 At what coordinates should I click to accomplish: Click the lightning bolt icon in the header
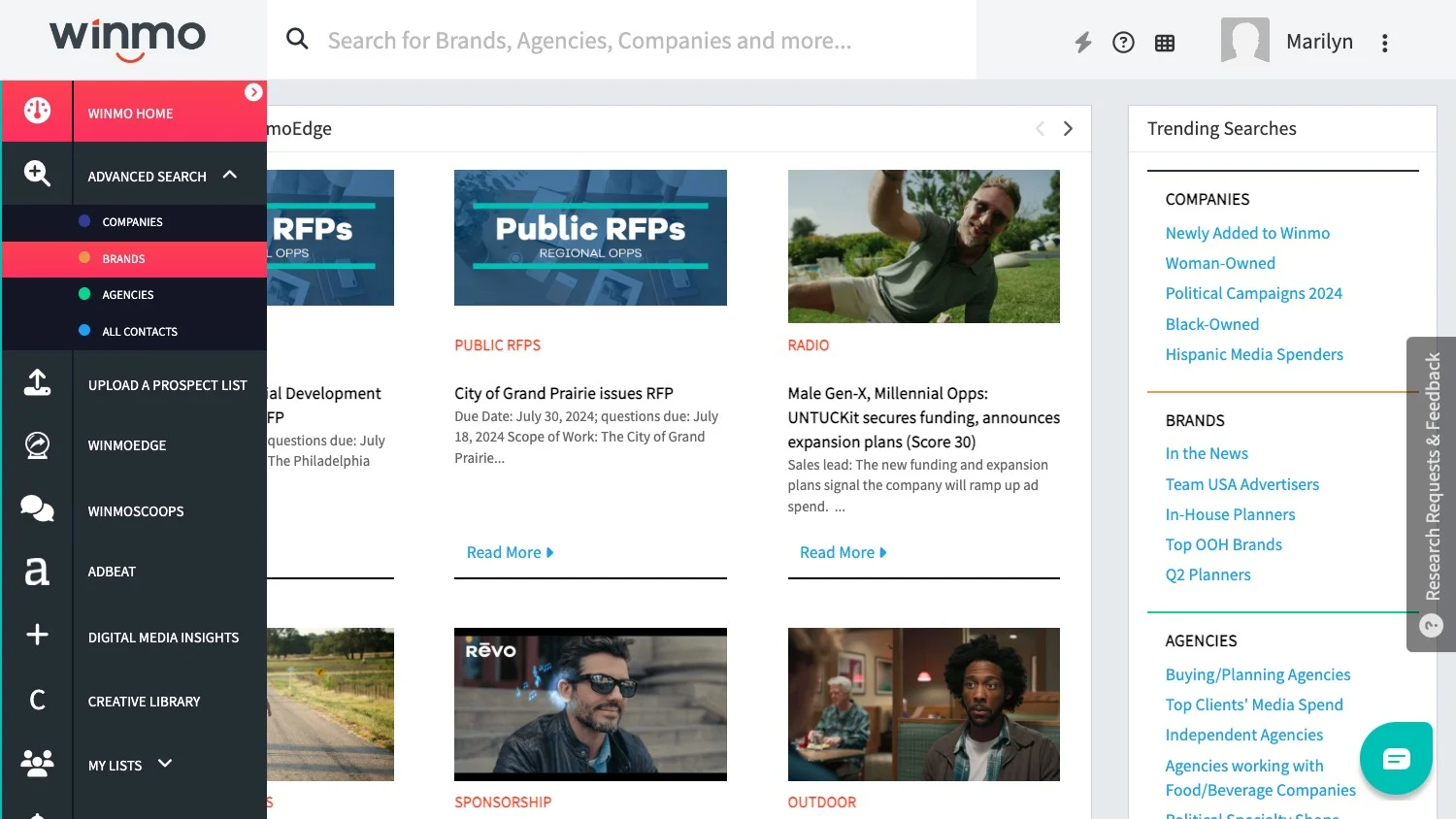coord(1083,42)
